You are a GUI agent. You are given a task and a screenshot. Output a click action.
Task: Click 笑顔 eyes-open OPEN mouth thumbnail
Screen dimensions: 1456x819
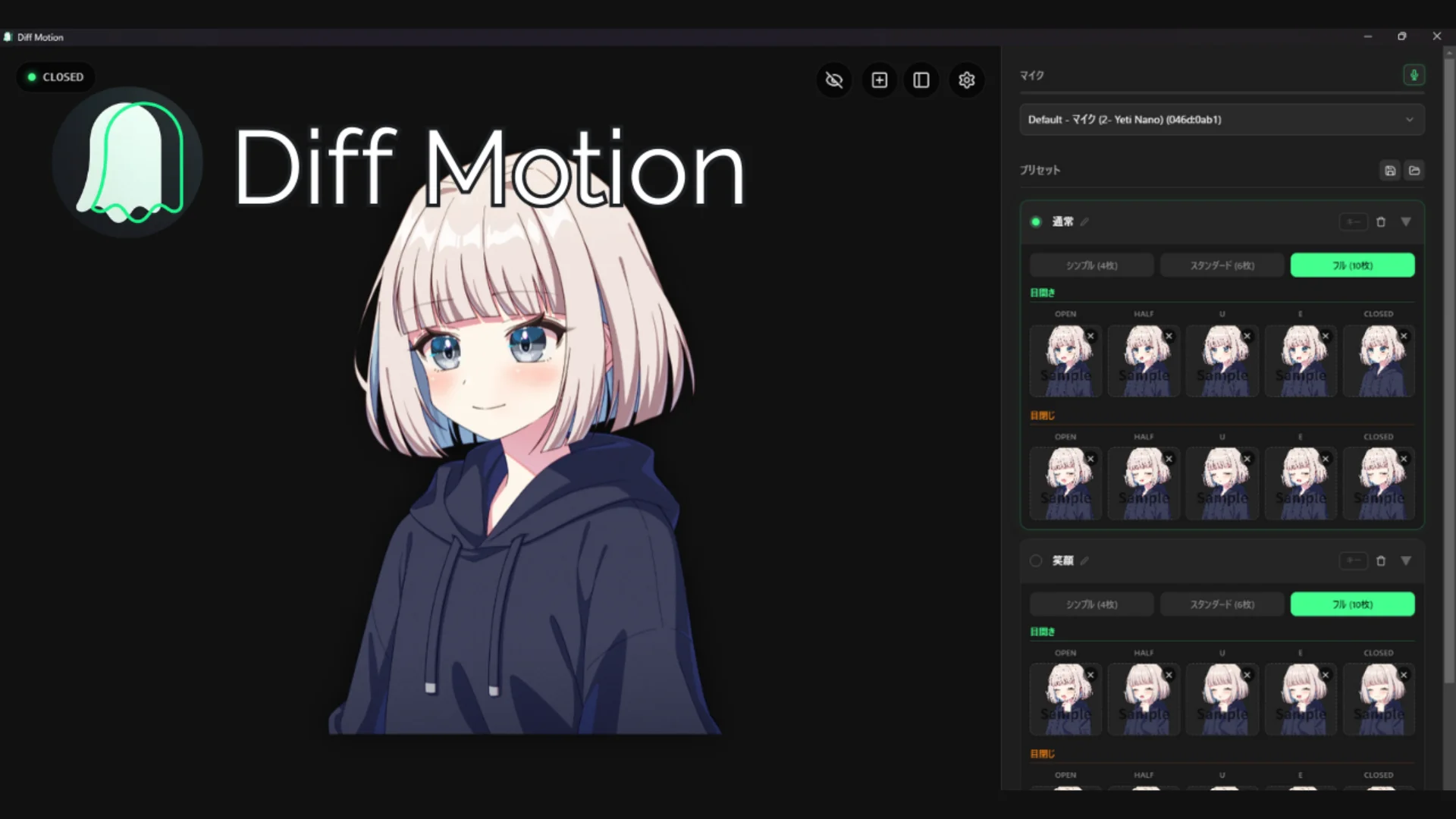[1065, 700]
